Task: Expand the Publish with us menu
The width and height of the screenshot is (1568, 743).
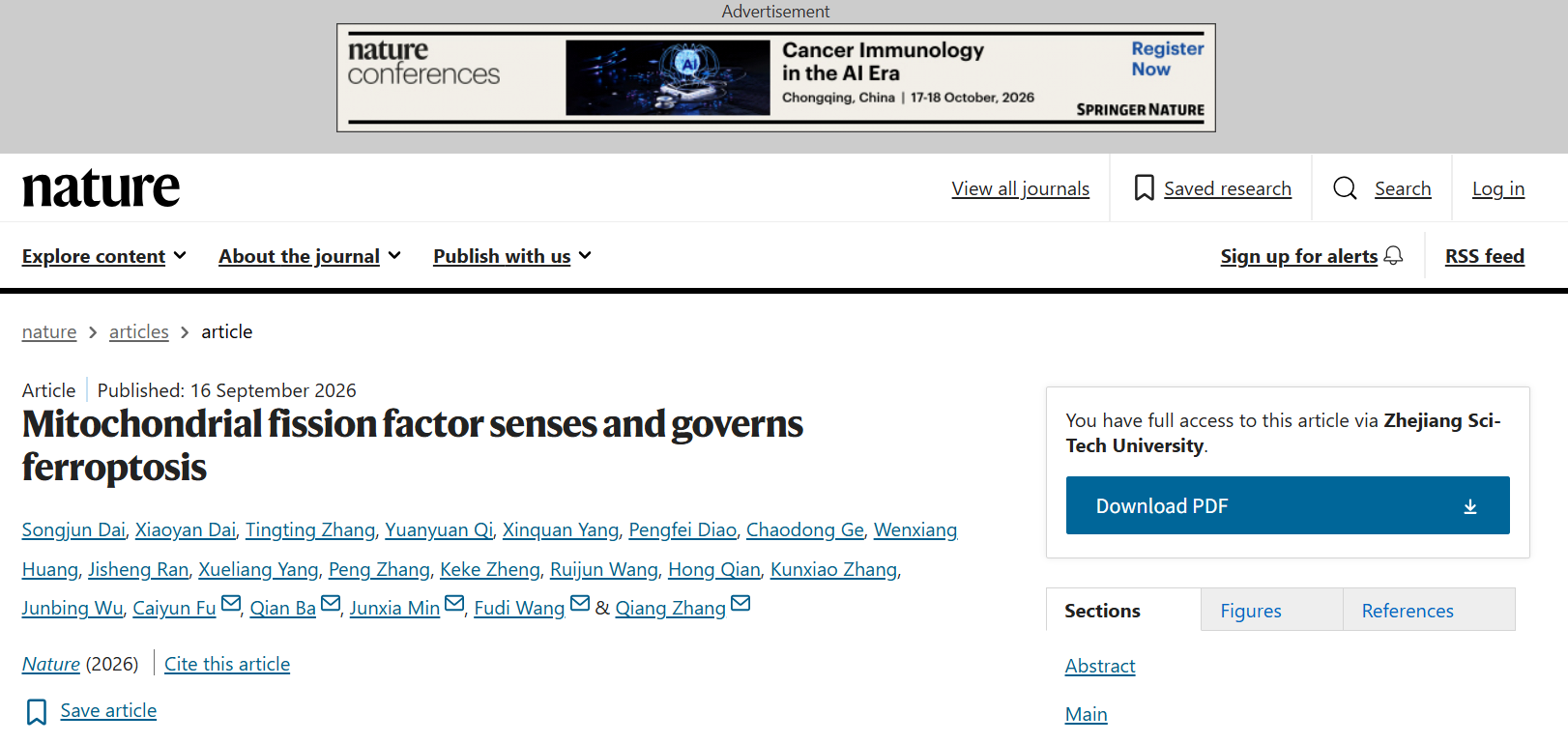Action: coord(512,256)
